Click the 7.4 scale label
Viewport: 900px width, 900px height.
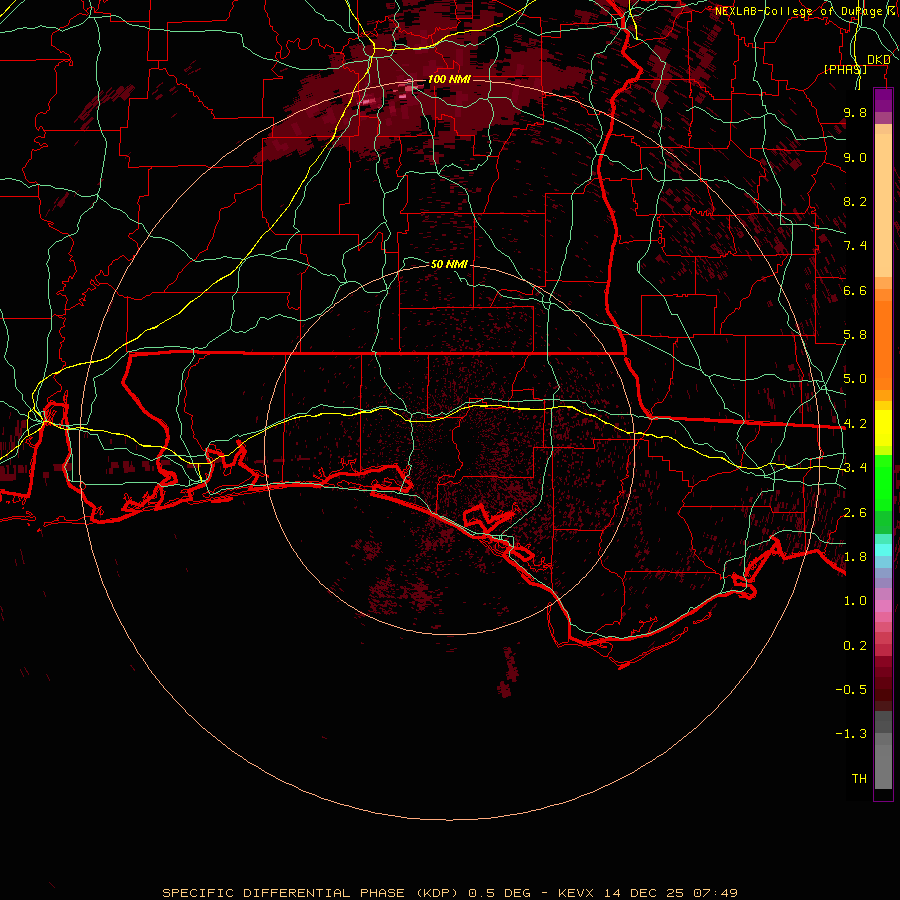[x=855, y=246]
